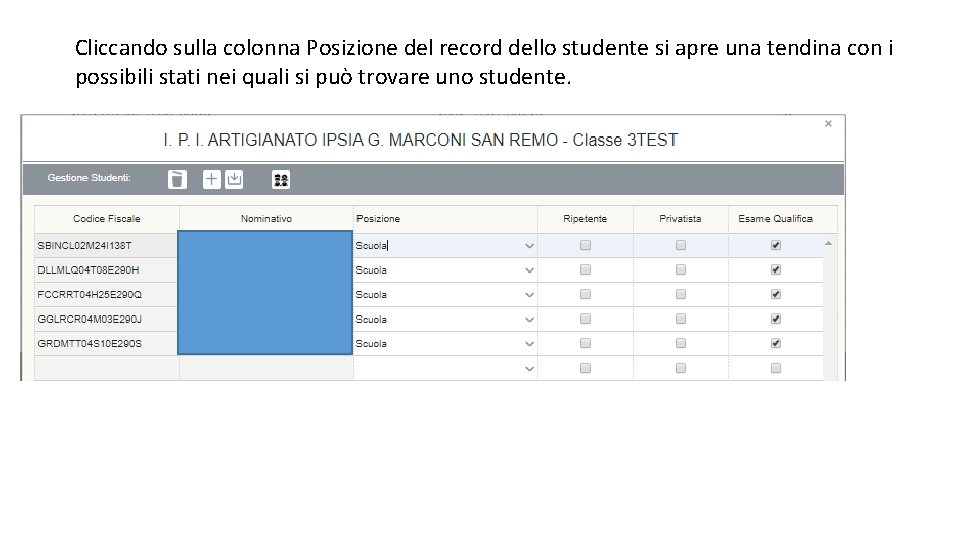Click the plus add student icon
Viewport: 960px width, 540px height.
pos(212,179)
